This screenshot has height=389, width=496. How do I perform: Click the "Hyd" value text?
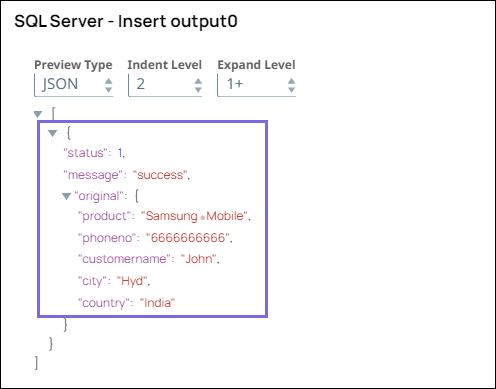coord(132,281)
